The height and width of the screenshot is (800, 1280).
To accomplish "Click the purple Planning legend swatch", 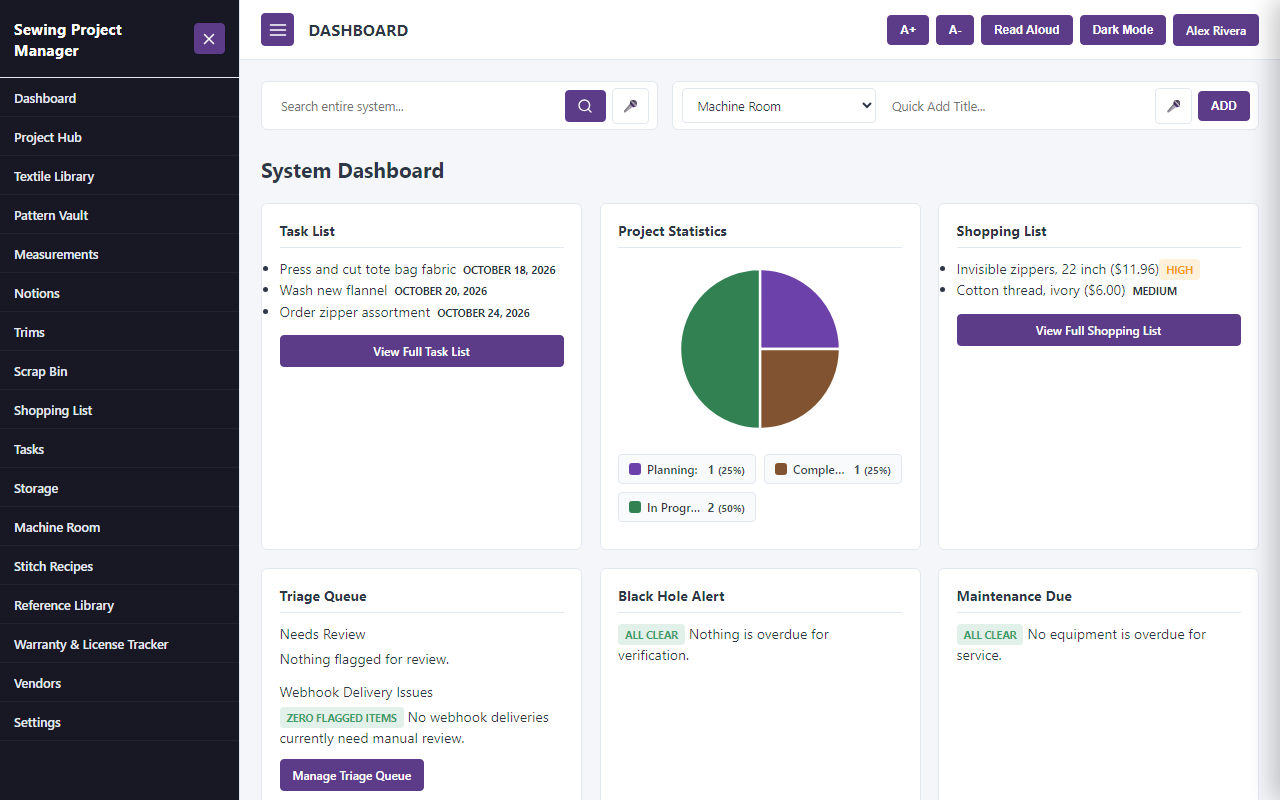I will tap(635, 469).
